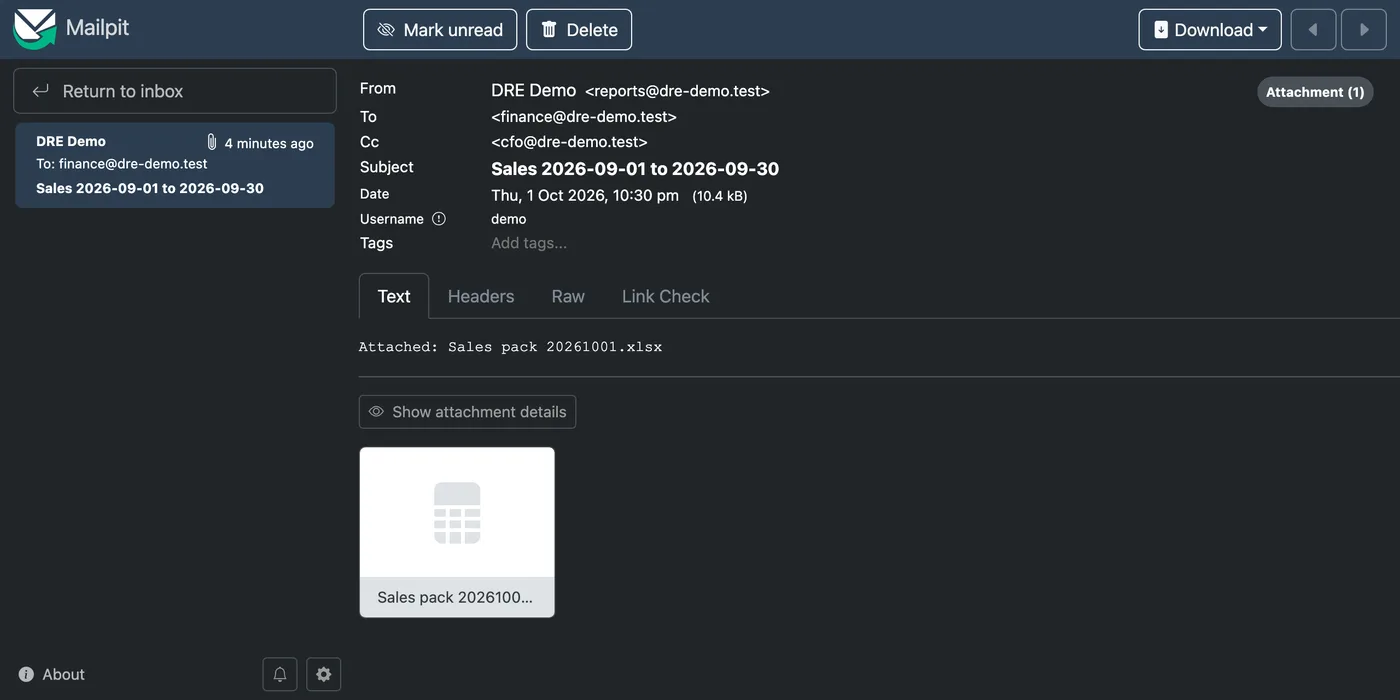Open the About link
Viewport: 1400px width, 700px height.
click(52, 675)
